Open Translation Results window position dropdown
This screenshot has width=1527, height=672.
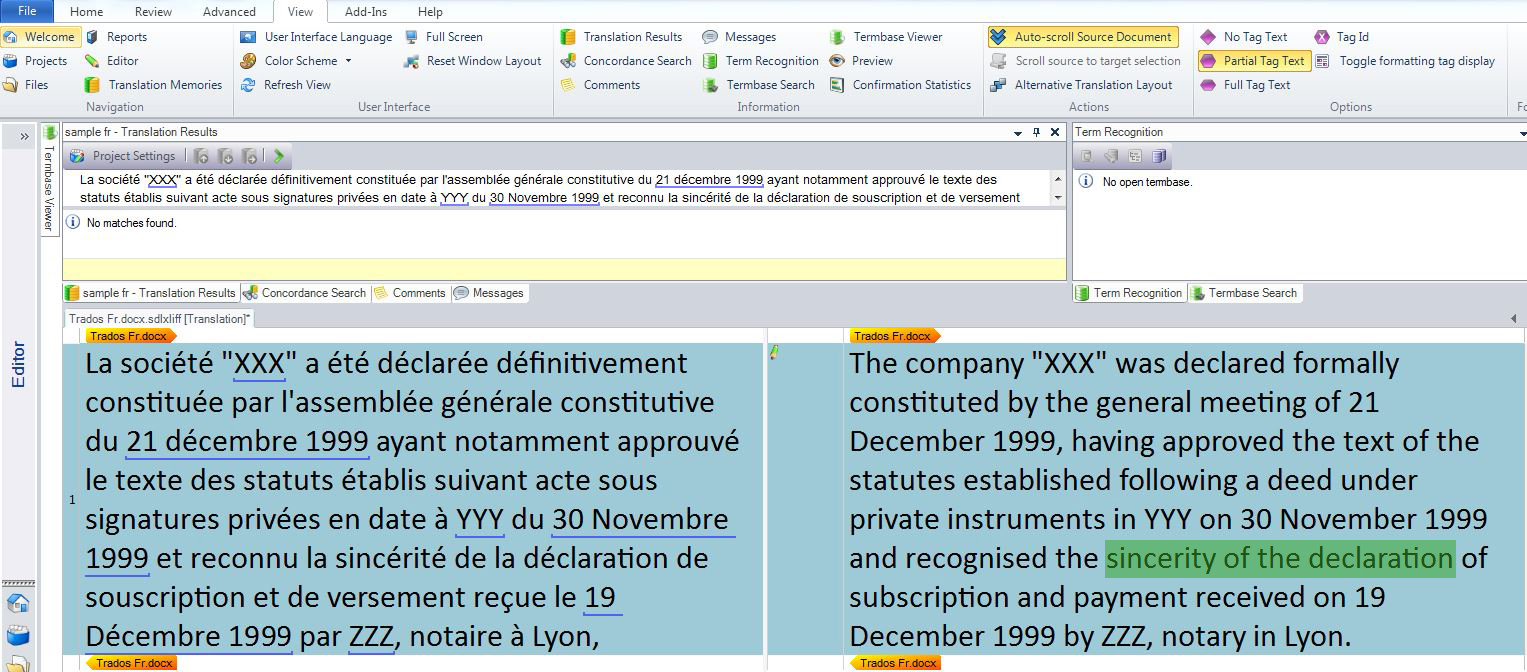click(x=1018, y=132)
